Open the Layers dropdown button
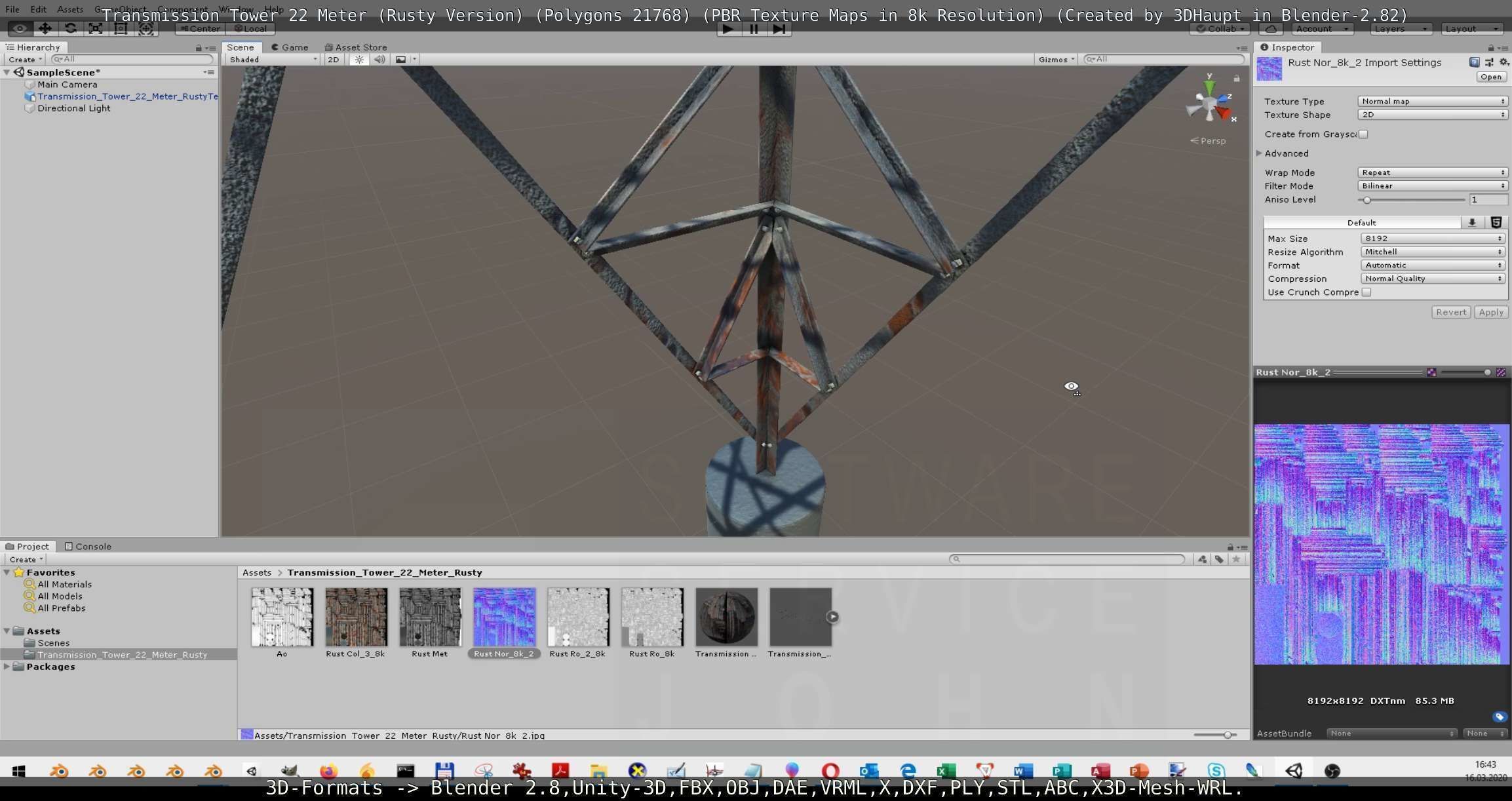Image resolution: width=1512 pixels, height=801 pixels. (1401, 29)
